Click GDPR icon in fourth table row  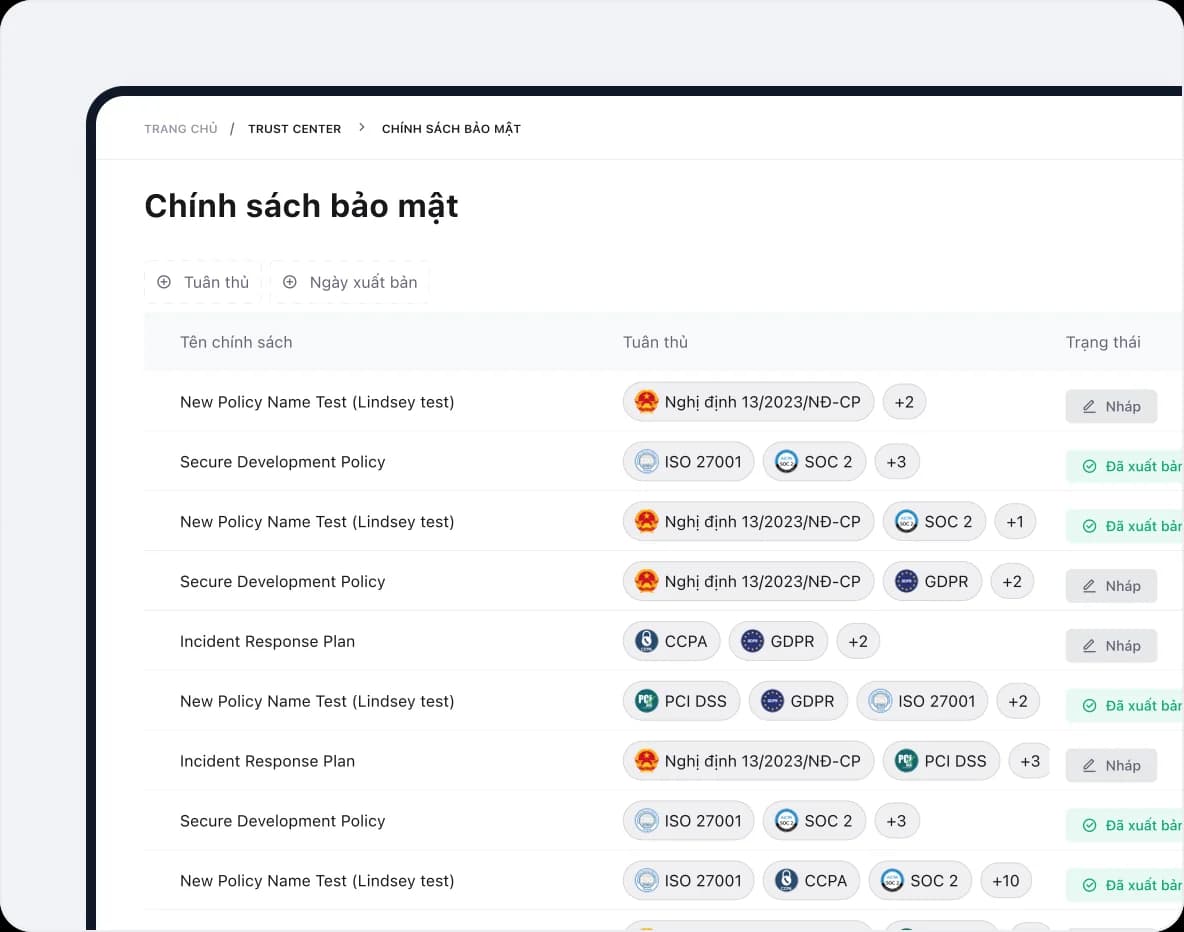pos(906,581)
